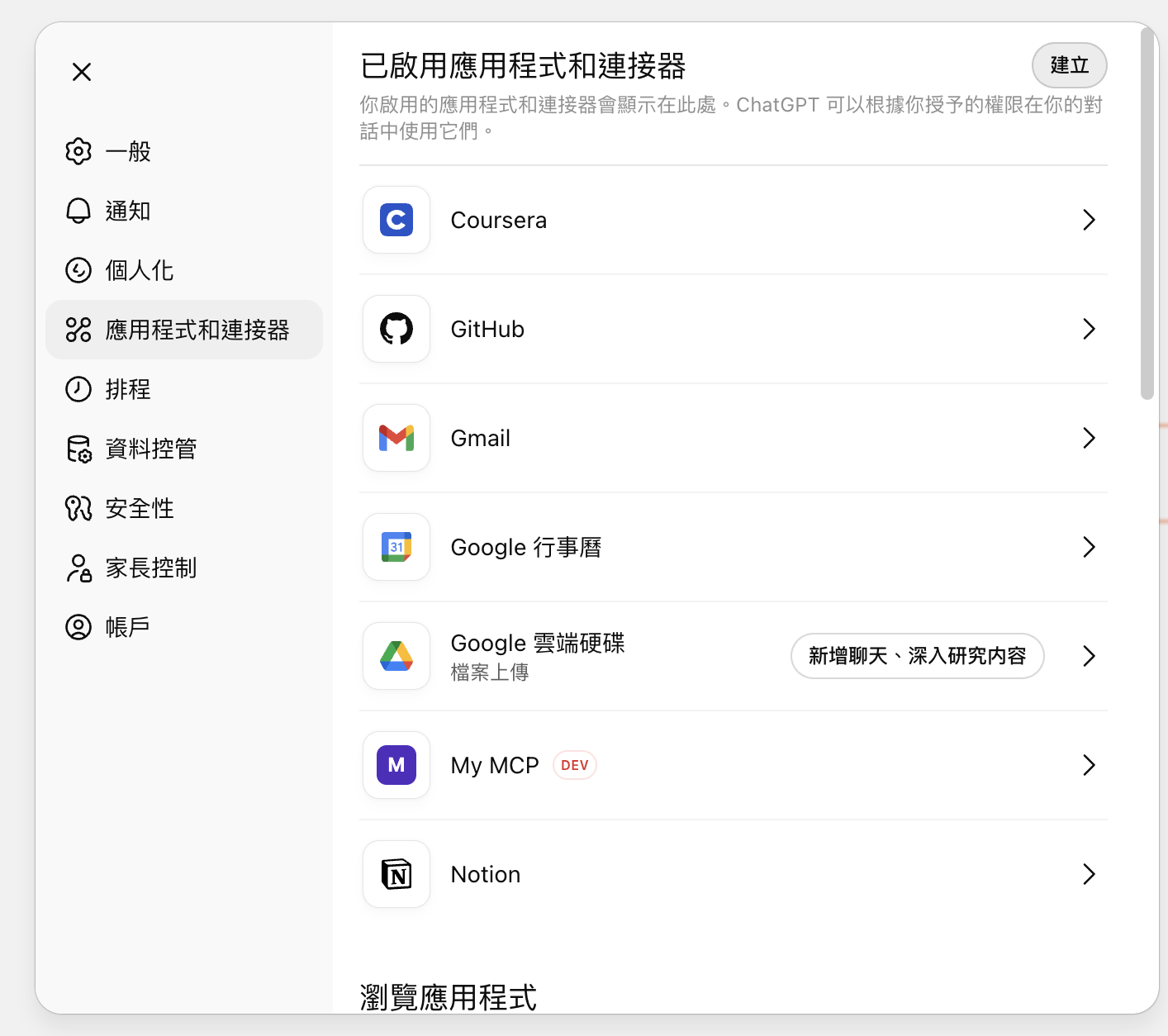Click the Gmail envelope icon
Viewport: 1168px width, 1036px height.
click(396, 438)
